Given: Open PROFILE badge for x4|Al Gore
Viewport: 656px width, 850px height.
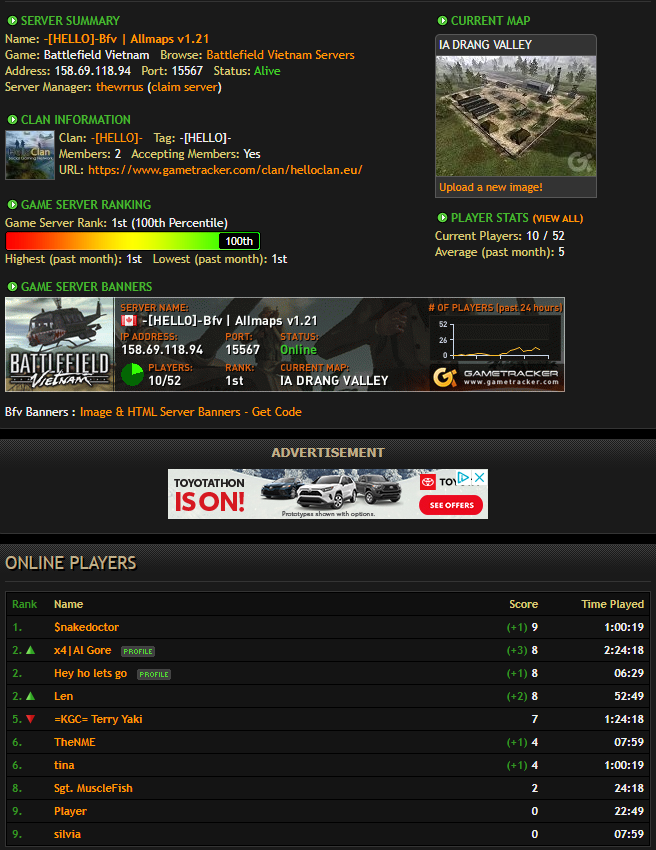Looking at the screenshot, I should coord(138,651).
